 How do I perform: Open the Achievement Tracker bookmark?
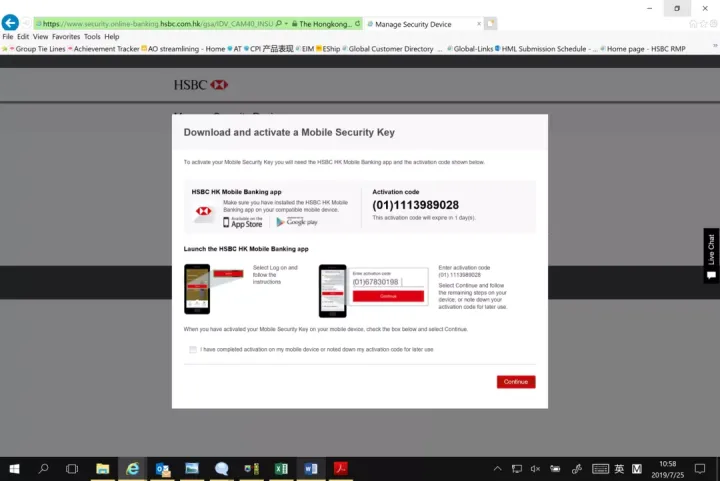point(103,49)
